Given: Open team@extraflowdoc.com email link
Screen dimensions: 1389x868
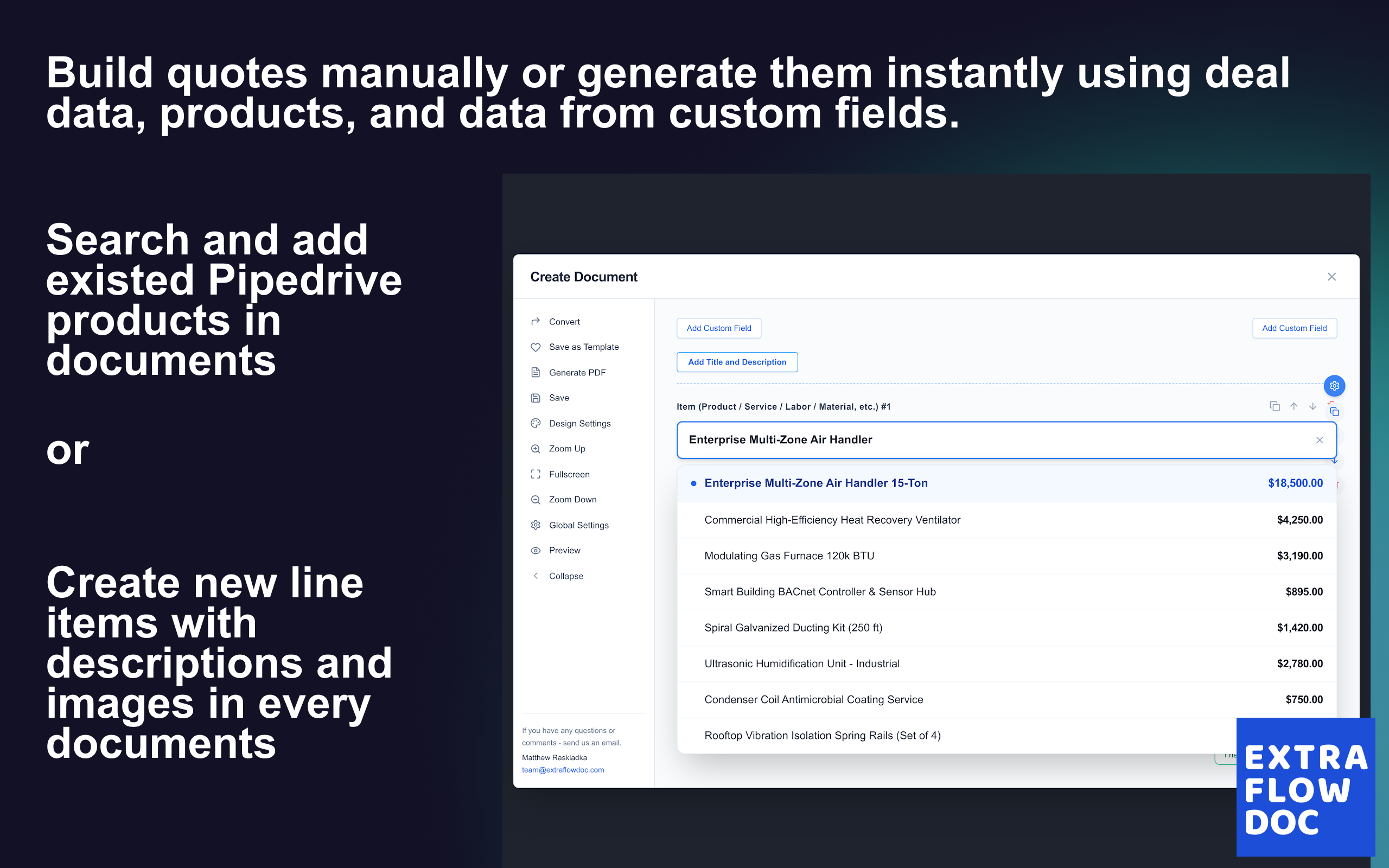Looking at the screenshot, I should 563,770.
